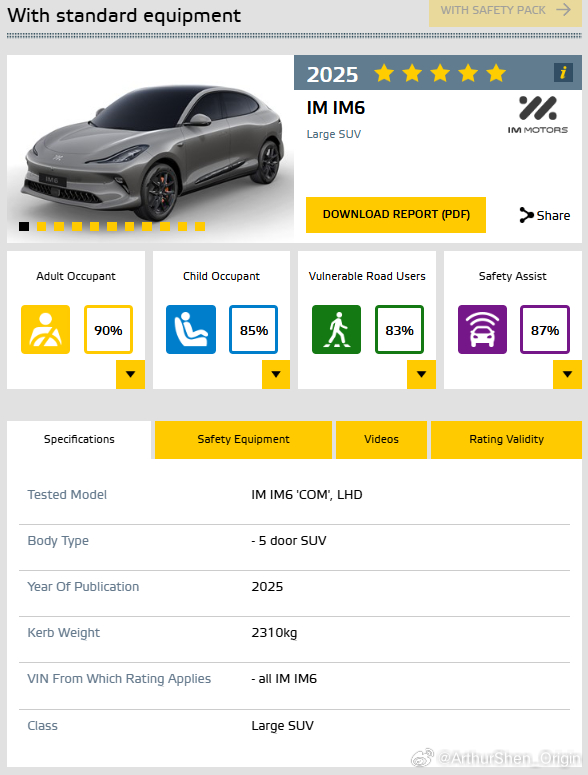Expand the Vulnerable Road Users details arrow
The height and width of the screenshot is (775, 588).
pyautogui.click(x=421, y=374)
